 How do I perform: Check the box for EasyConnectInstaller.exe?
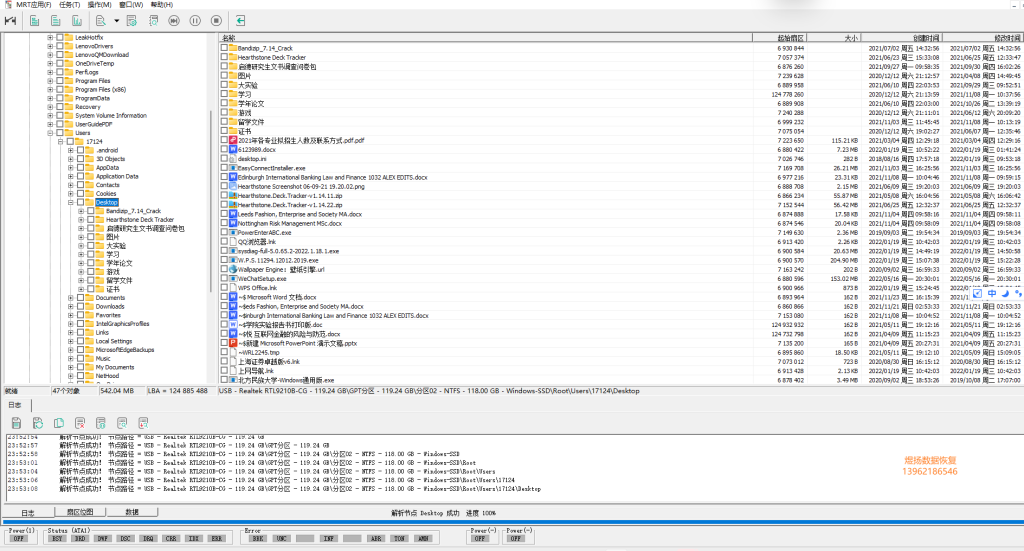[224, 168]
